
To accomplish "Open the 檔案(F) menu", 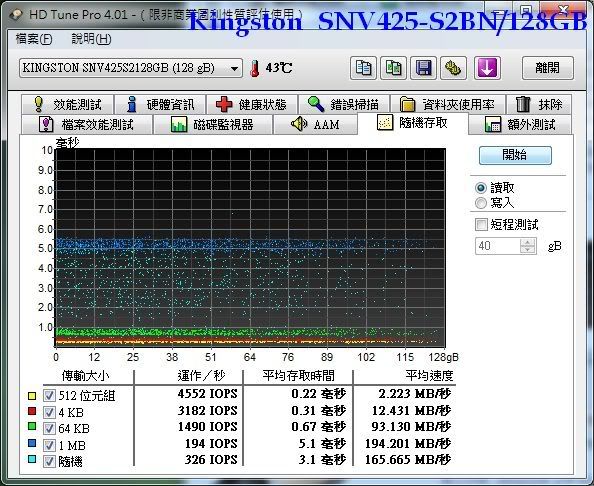I will 34,39.
